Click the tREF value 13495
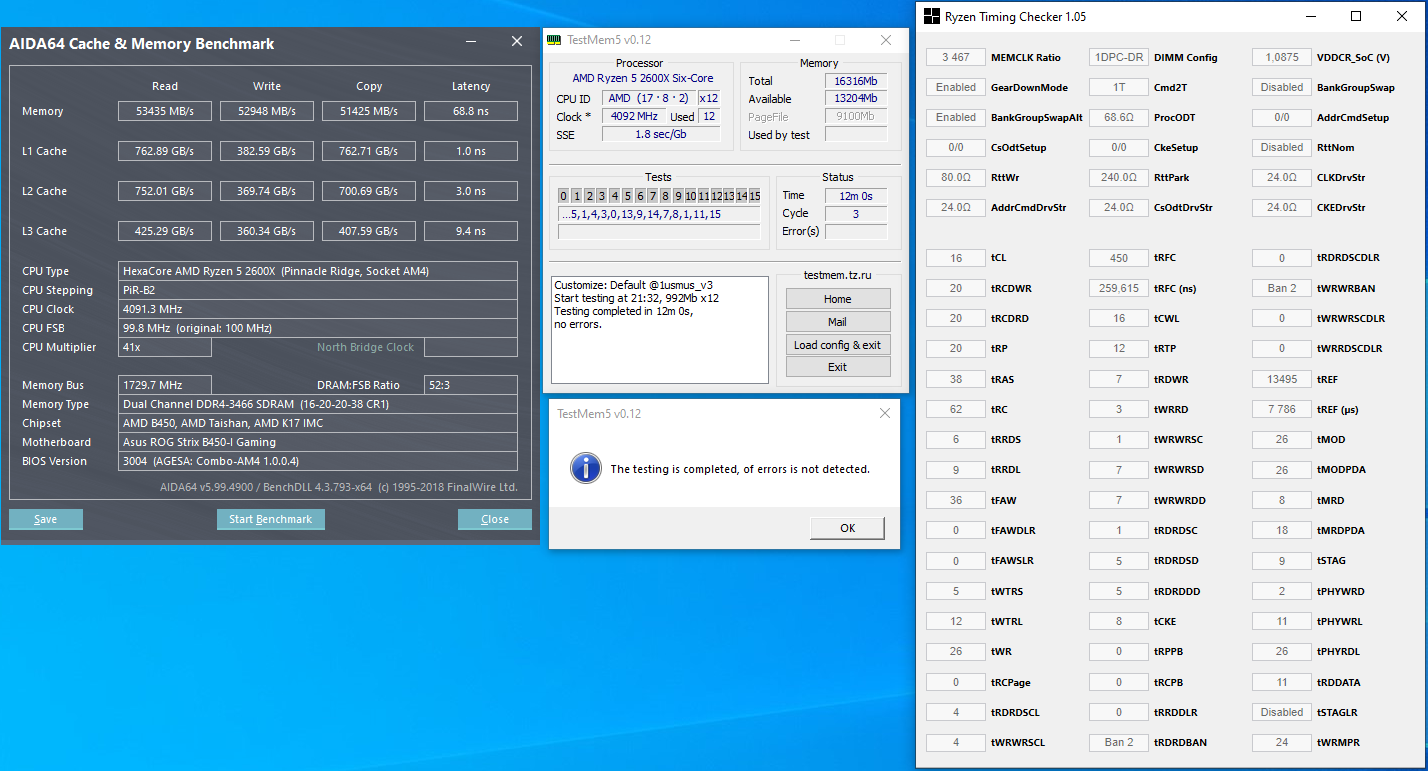Screen dimensions: 1428x771 (x=1282, y=379)
